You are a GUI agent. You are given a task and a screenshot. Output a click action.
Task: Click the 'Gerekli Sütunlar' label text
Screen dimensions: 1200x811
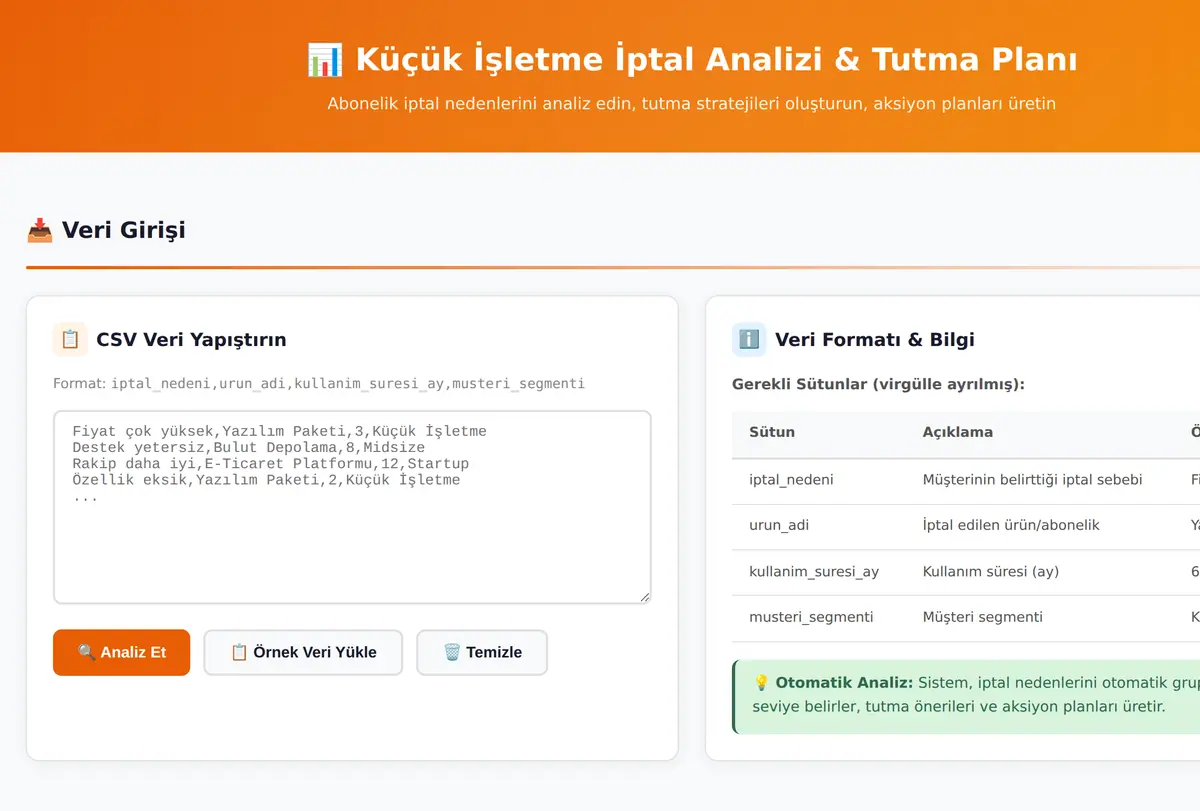[x=878, y=384]
